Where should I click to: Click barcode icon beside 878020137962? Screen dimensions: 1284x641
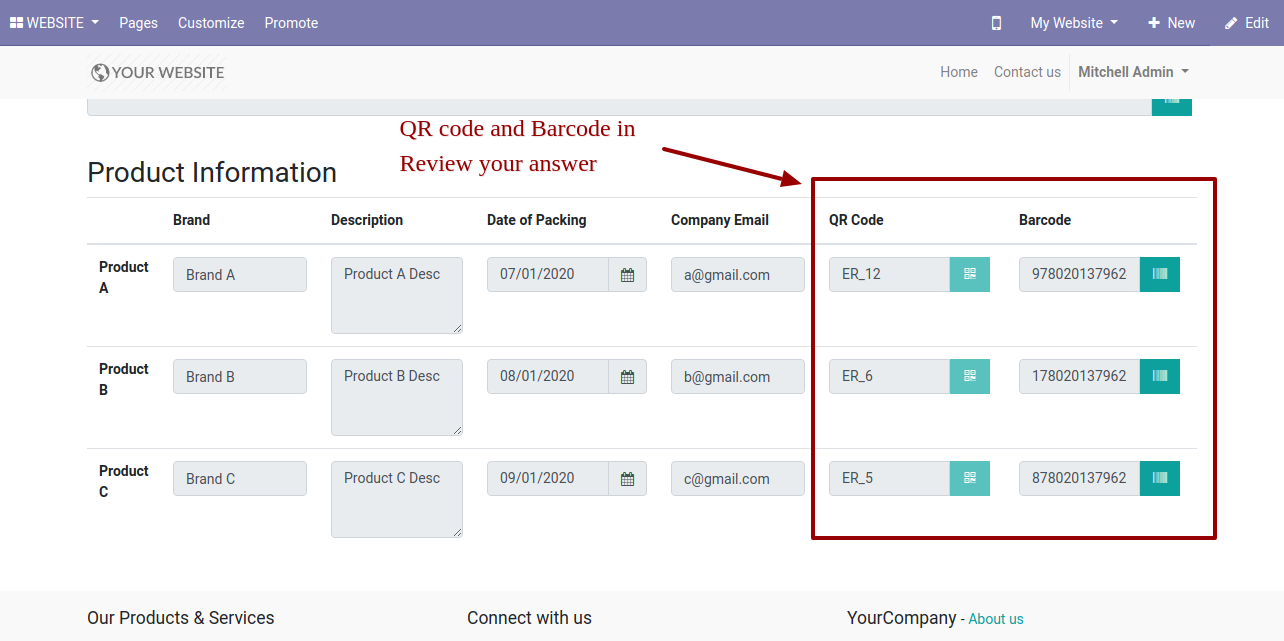[1160, 478]
